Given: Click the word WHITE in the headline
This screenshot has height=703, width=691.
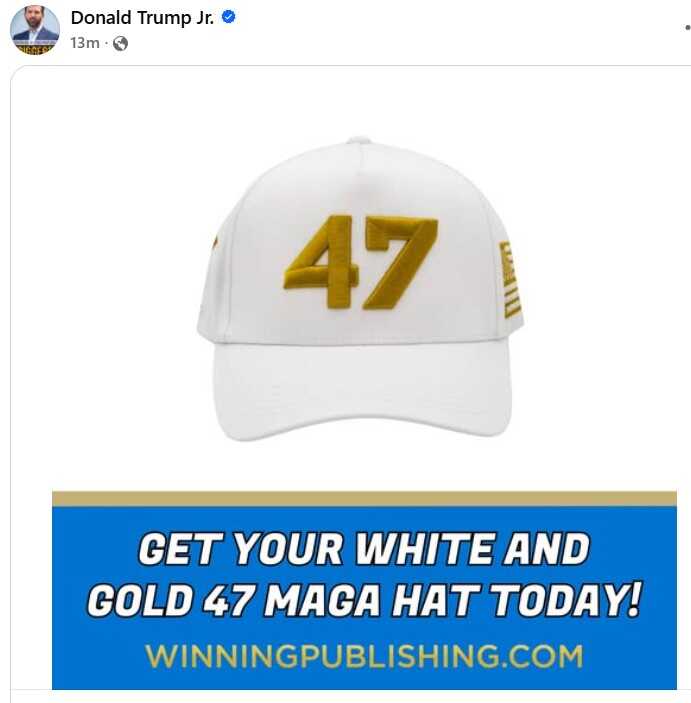Looking at the screenshot, I should click(x=426, y=549).
